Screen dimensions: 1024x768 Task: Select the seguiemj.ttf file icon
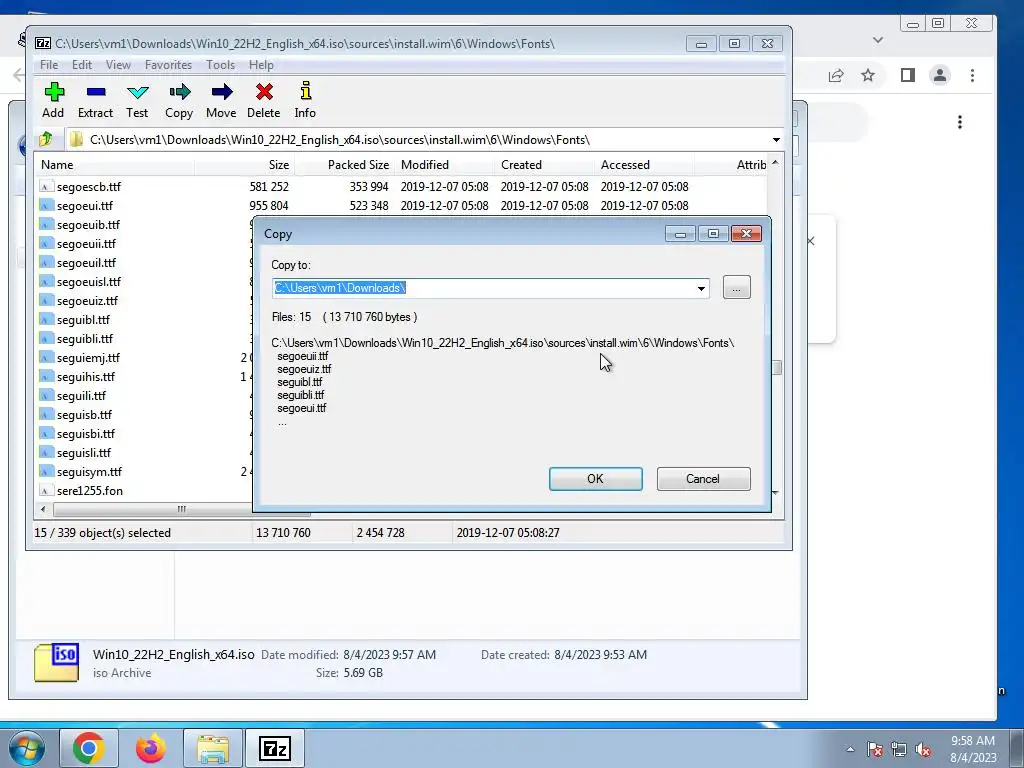pos(46,358)
